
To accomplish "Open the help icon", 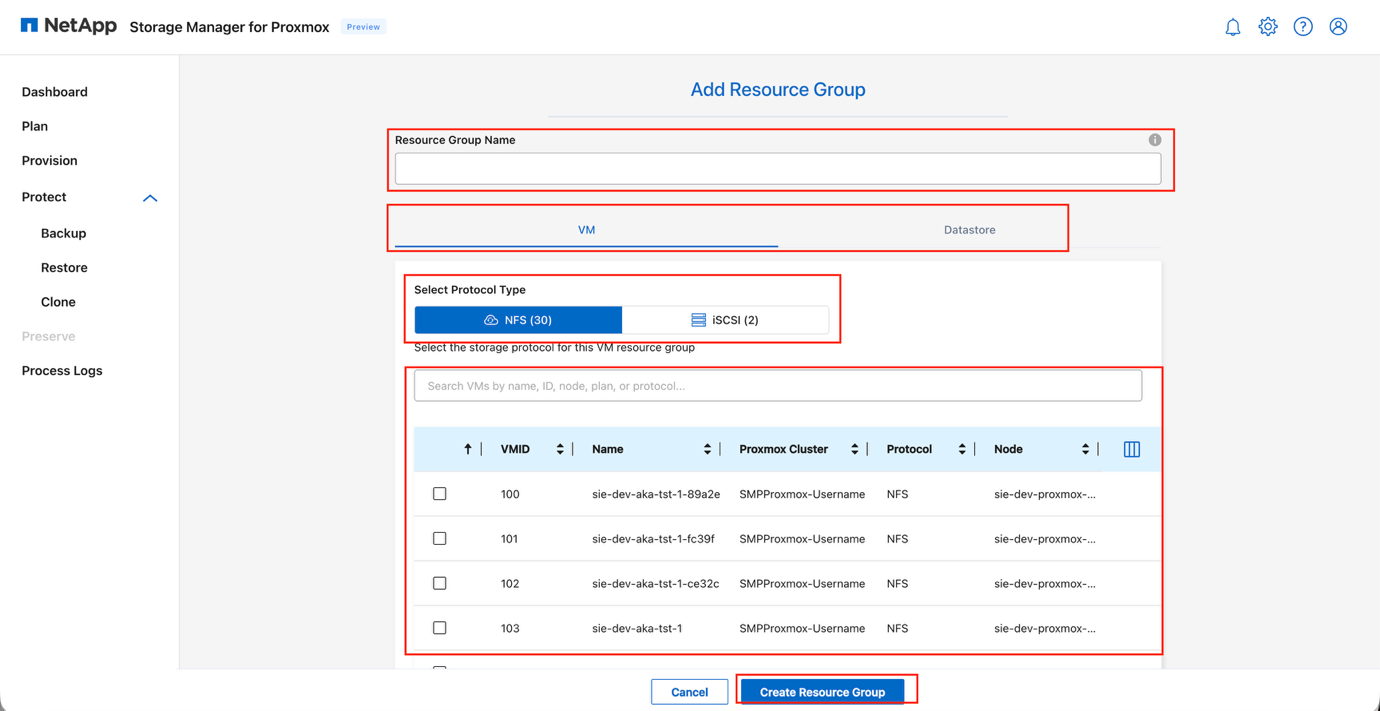I will click(1303, 26).
